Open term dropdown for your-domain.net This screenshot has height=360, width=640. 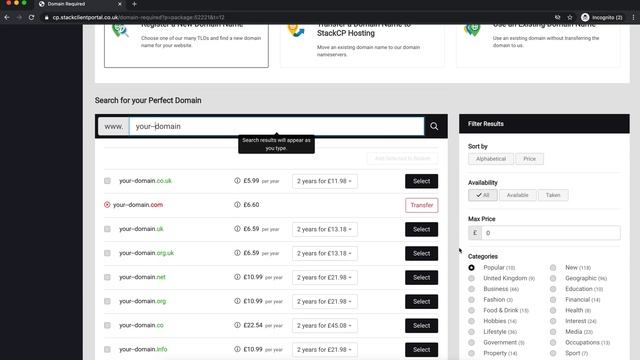tap(325, 278)
